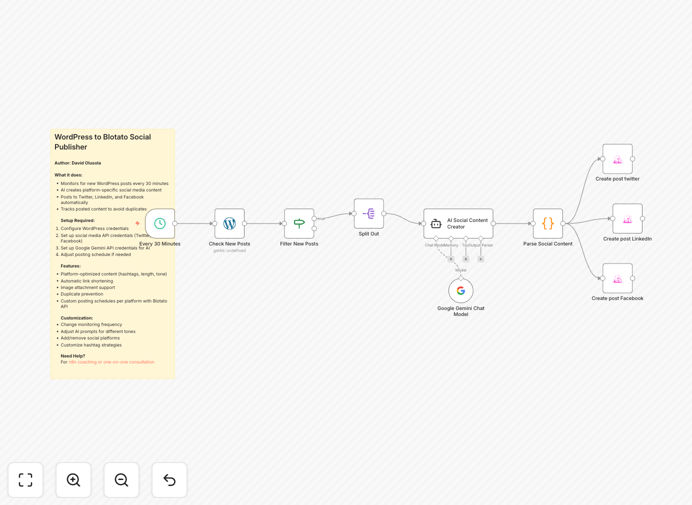Click the fit-to-view canvas button

[x=26, y=480]
